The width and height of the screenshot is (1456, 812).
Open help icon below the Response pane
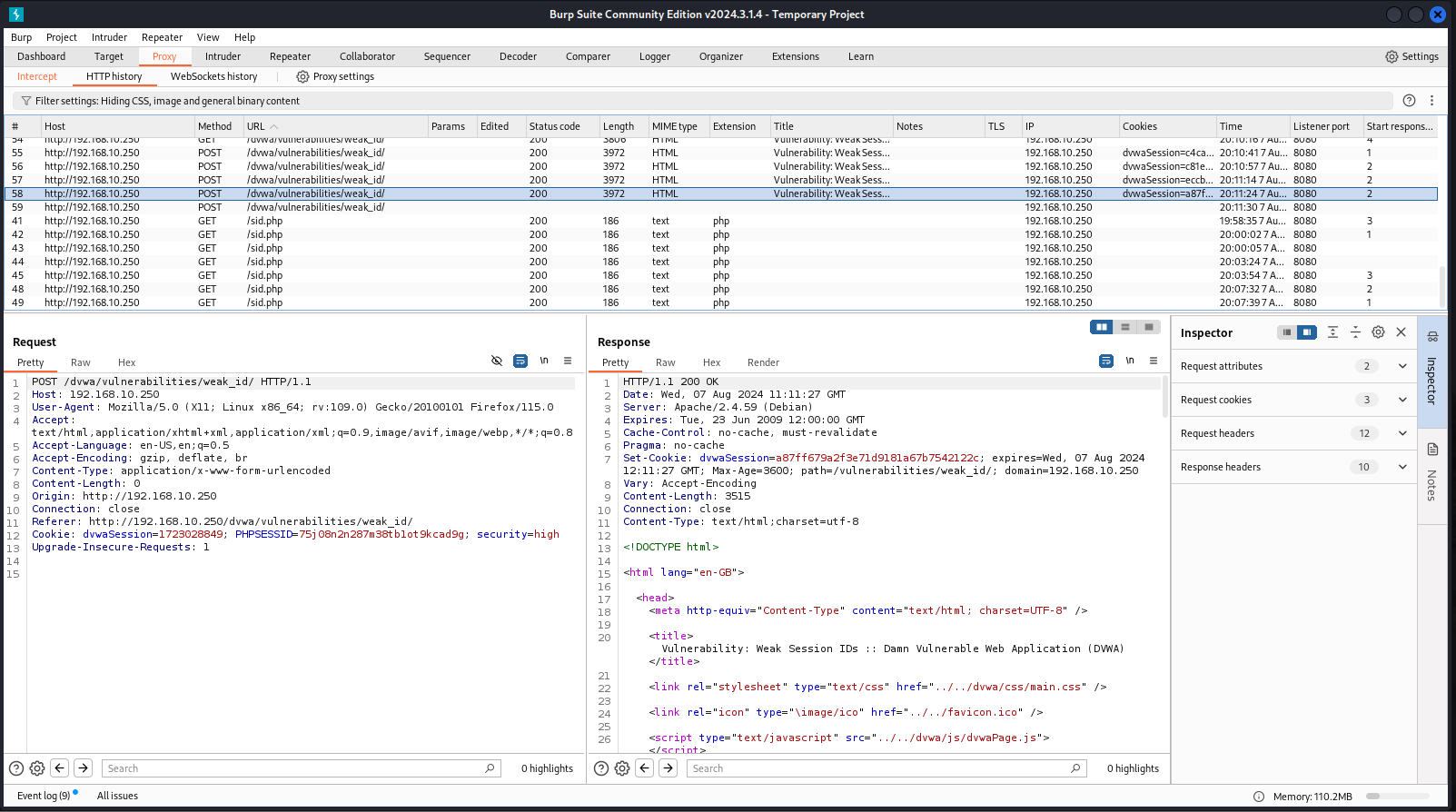pyautogui.click(x=601, y=768)
